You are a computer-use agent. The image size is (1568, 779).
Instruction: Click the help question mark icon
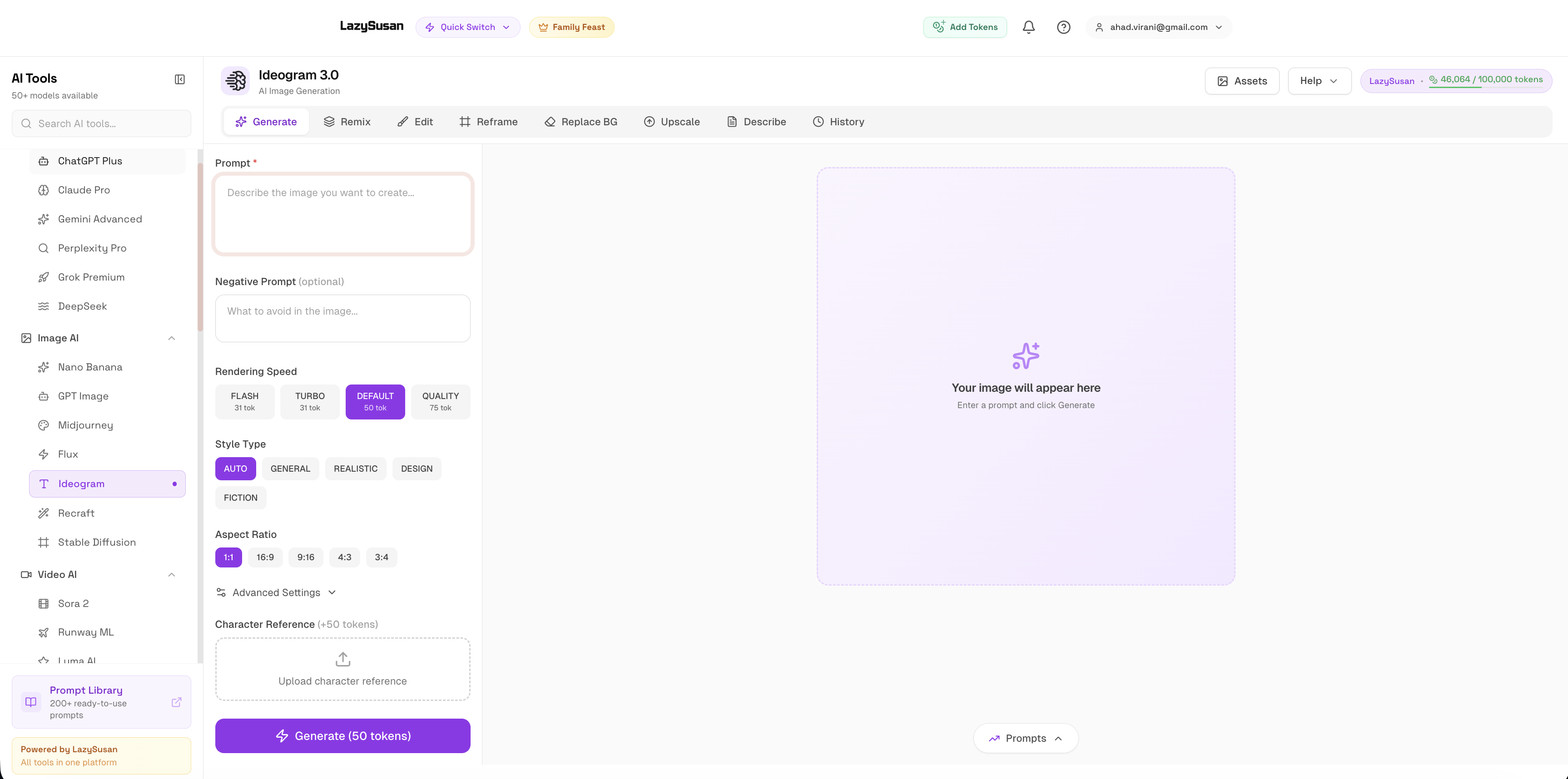pyautogui.click(x=1063, y=27)
